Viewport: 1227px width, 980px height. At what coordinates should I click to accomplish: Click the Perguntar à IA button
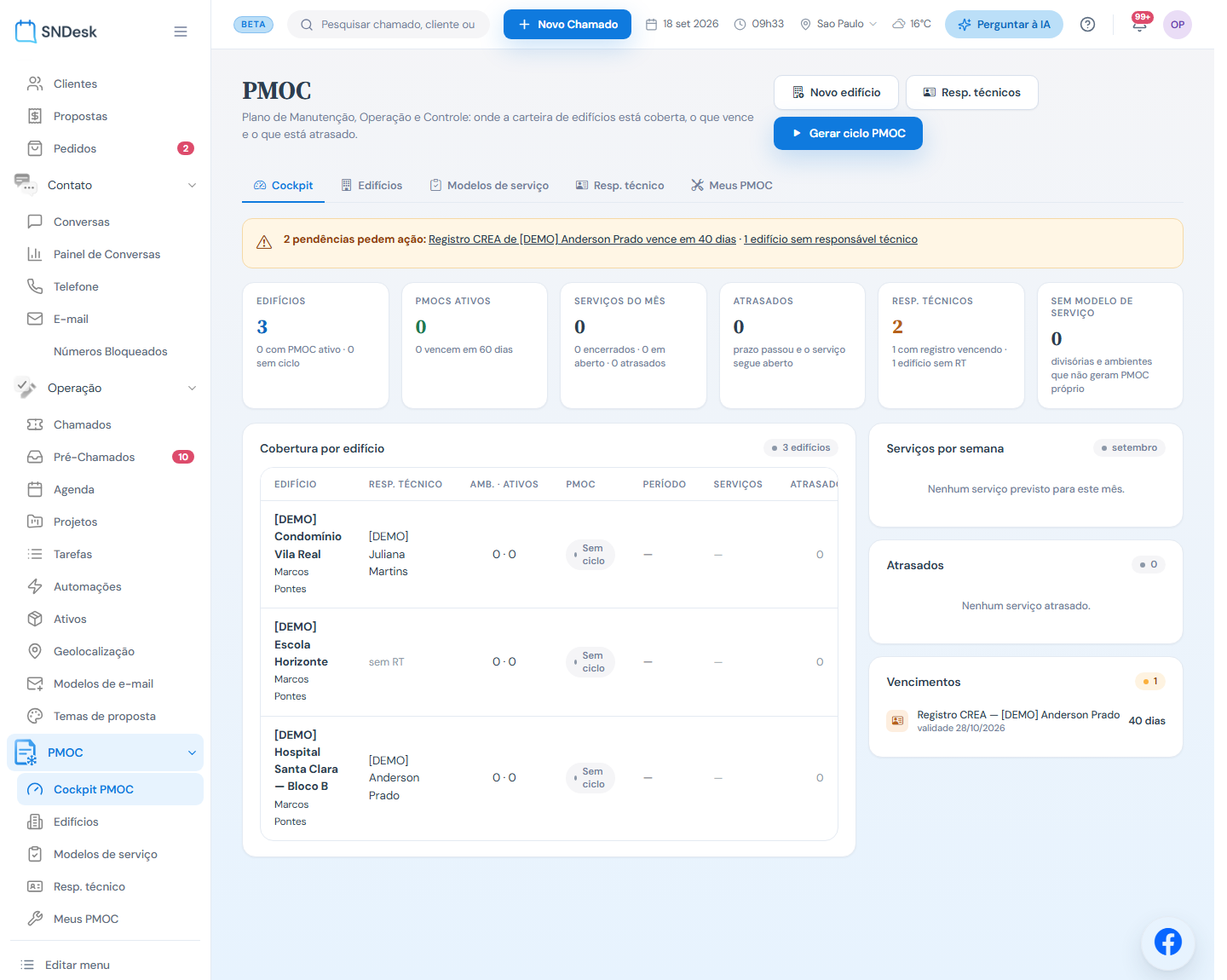point(1004,24)
